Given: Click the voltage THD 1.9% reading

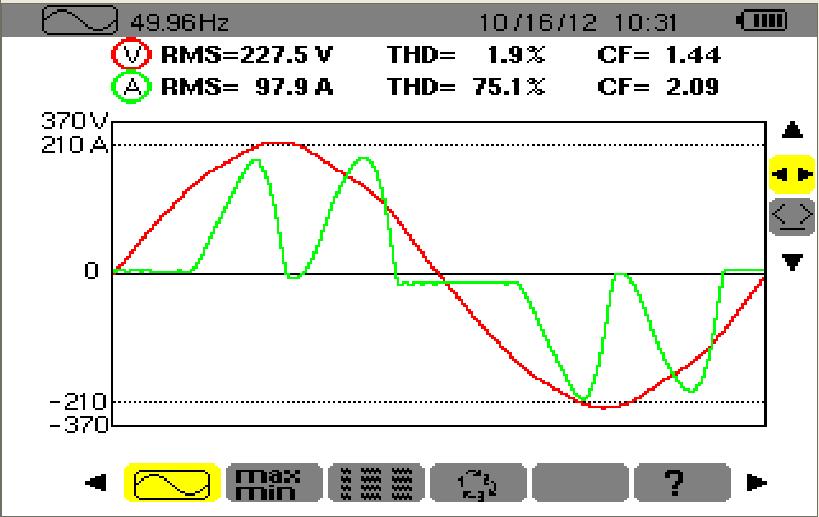Looking at the screenshot, I should coord(466,54).
